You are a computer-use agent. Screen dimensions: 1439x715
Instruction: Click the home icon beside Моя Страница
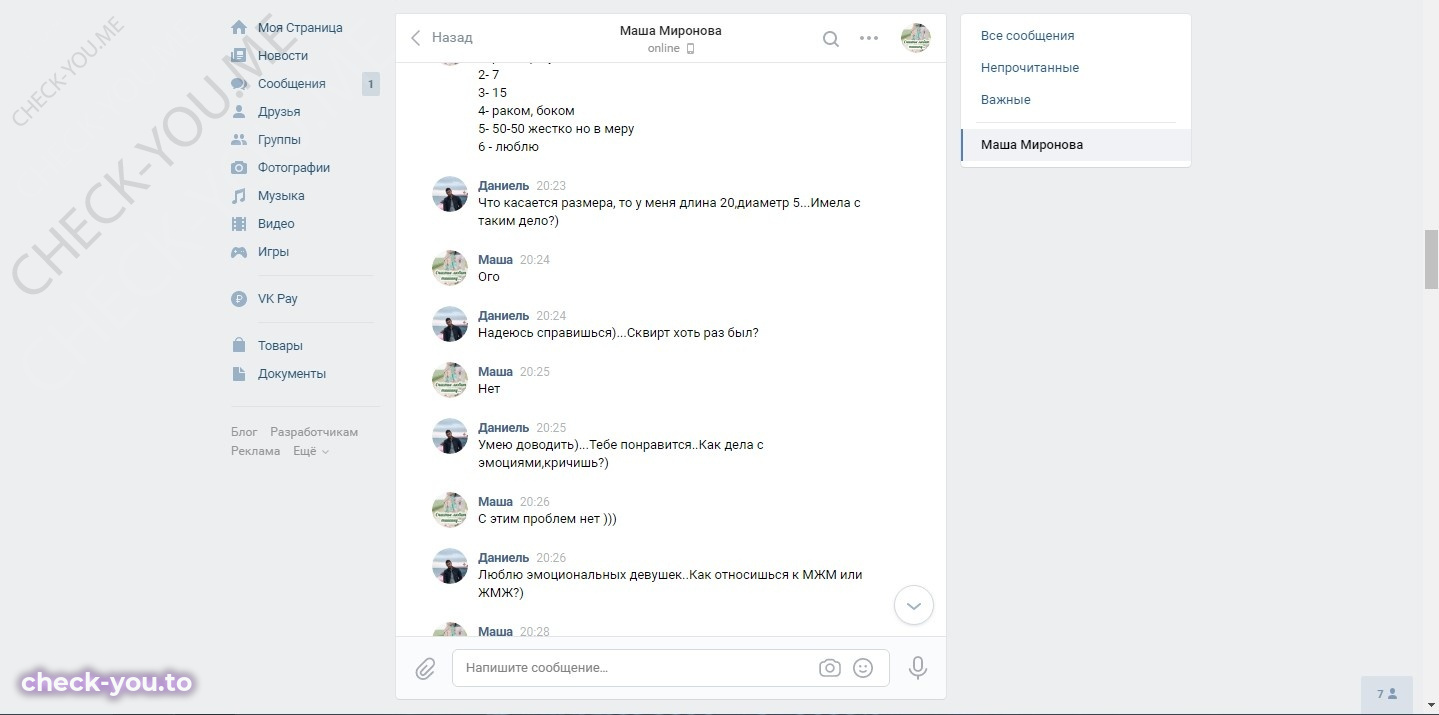(x=239, y=28)
